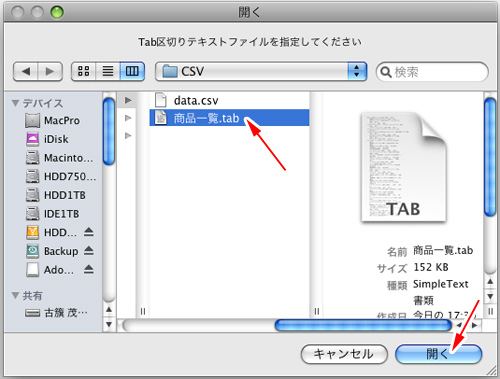Click the horizontal scroll right arrow
Viewport: 500px width, 379px height.
[x=475, y=325]
